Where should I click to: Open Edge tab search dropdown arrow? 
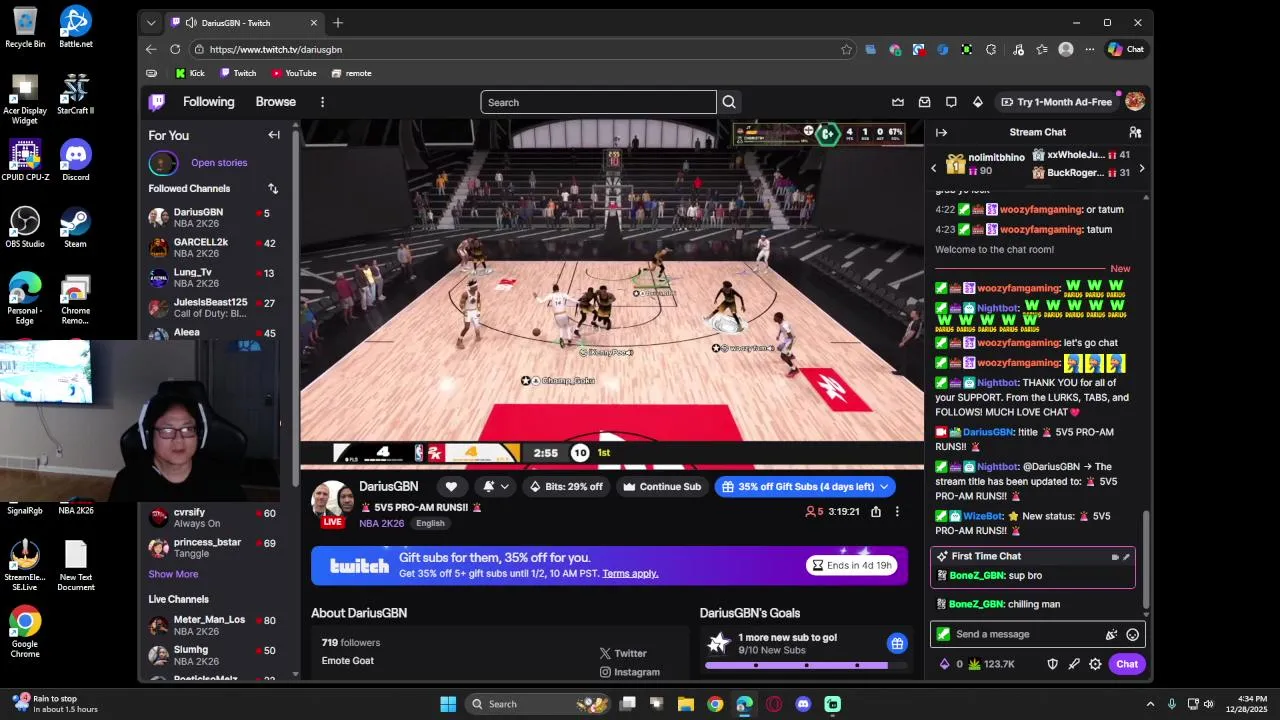click(151, 23)
